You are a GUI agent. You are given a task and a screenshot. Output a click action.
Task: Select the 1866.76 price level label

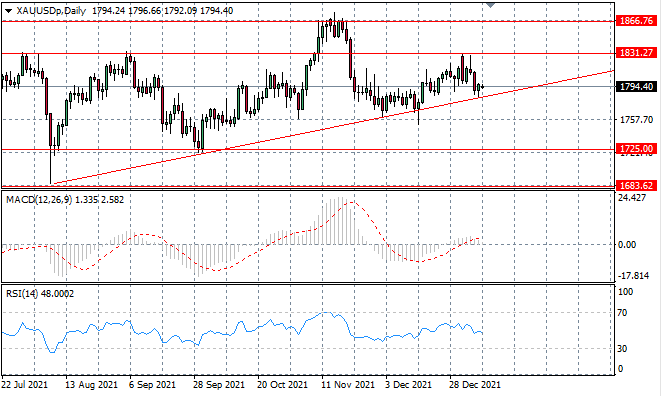tap(637, 20)
